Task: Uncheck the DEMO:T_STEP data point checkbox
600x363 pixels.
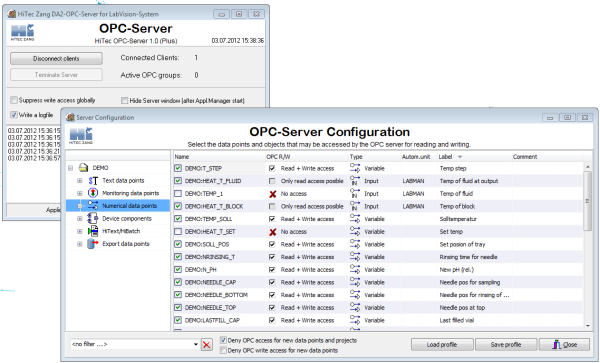Action: (178, 168)
